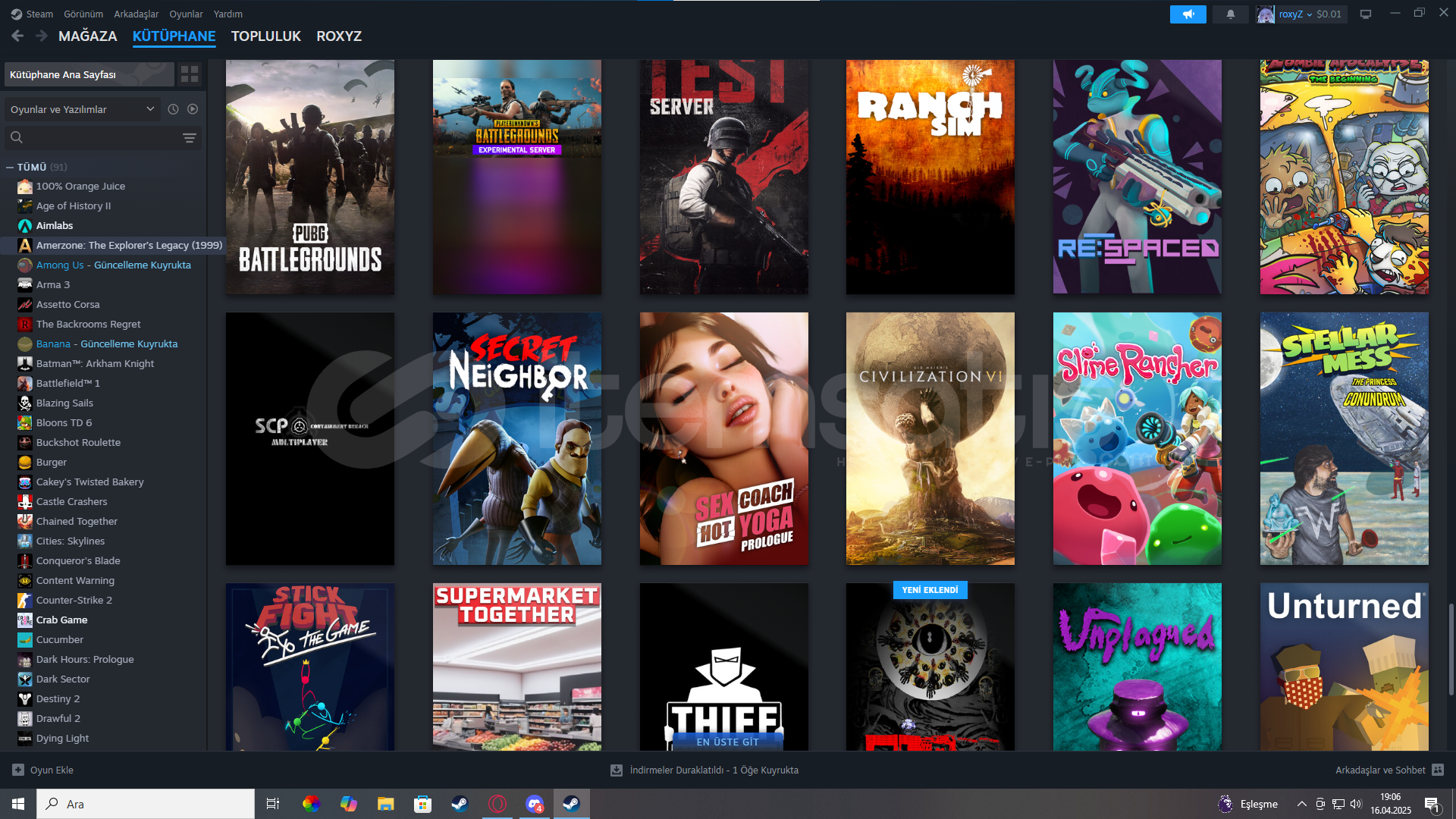Click the Windows Ara search box
This screenshot has height=819, width=1456.
pos(146,804)
